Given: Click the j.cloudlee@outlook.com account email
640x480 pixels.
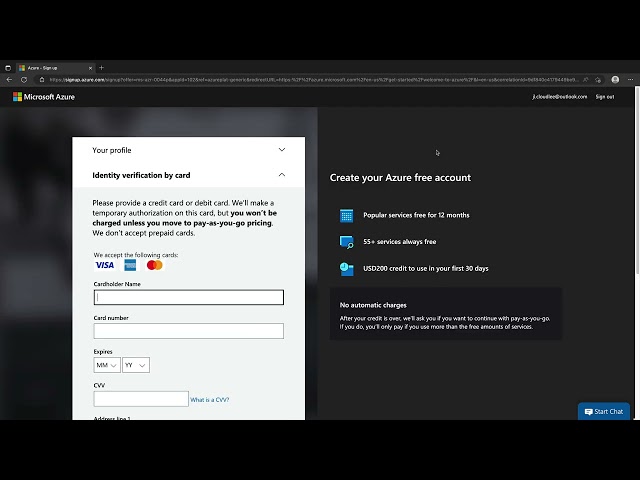Looking at the screenshot, I should [x=560, y=97].
